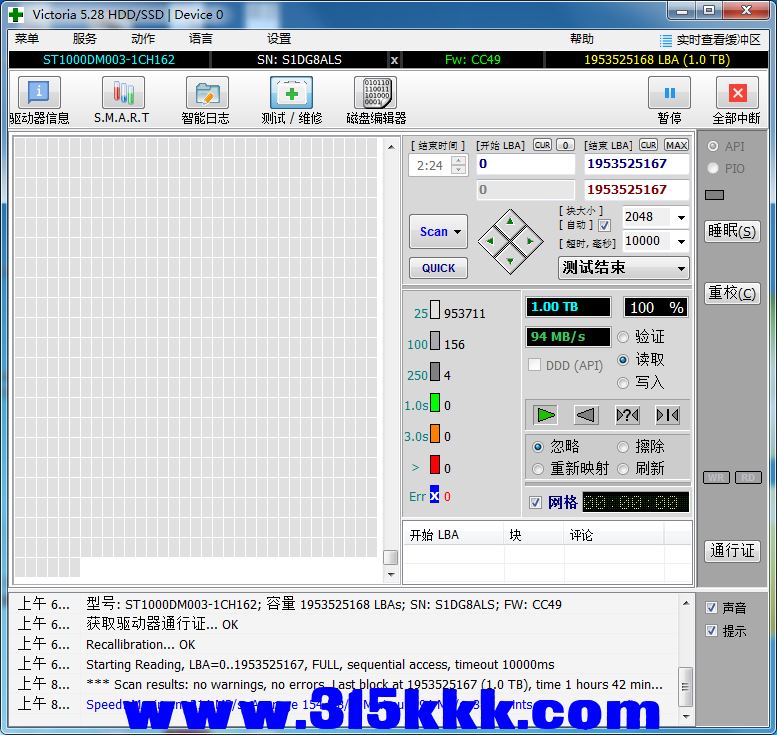Open the 帮助 menu

[582, 39]
